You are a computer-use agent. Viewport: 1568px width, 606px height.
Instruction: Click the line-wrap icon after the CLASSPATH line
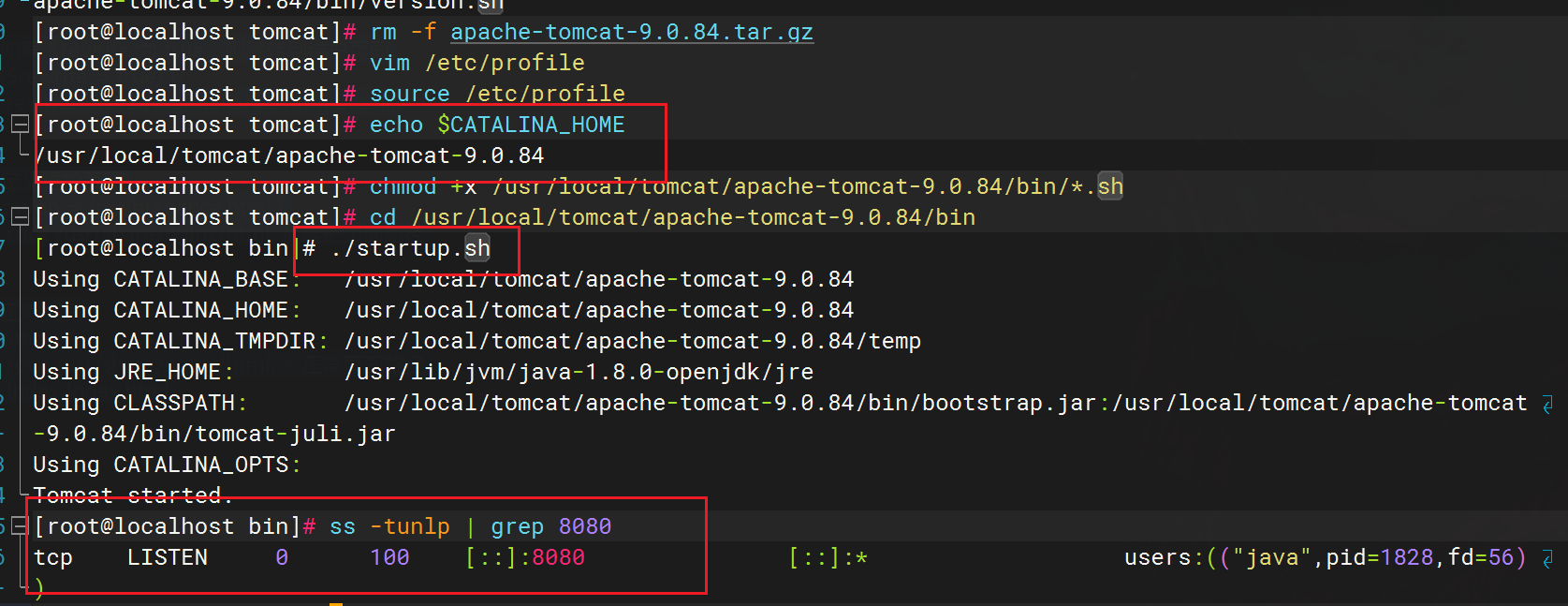tap(1547, 404)
